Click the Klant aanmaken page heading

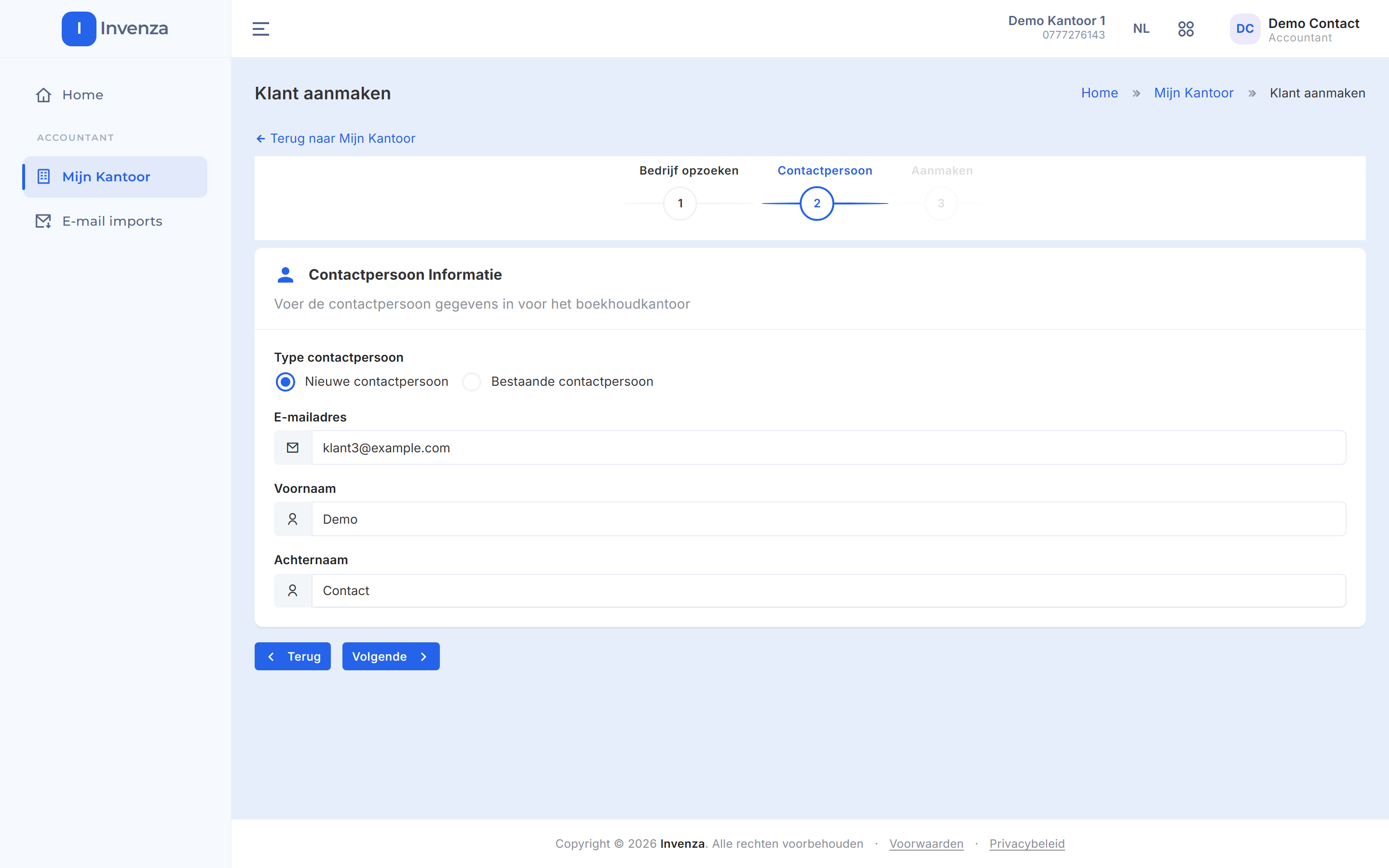323,93
